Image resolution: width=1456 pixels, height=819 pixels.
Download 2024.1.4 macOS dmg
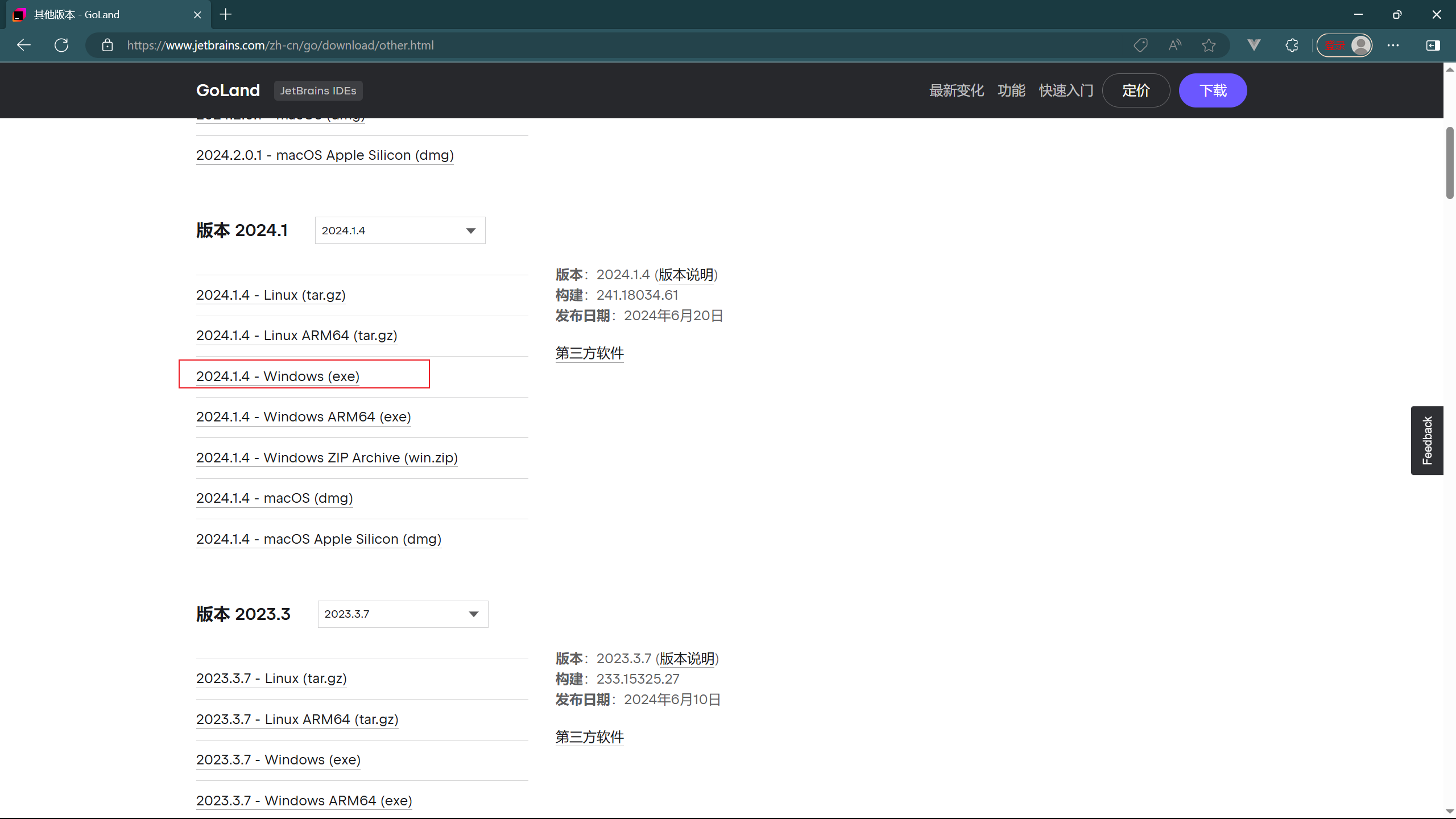(274, 498)
